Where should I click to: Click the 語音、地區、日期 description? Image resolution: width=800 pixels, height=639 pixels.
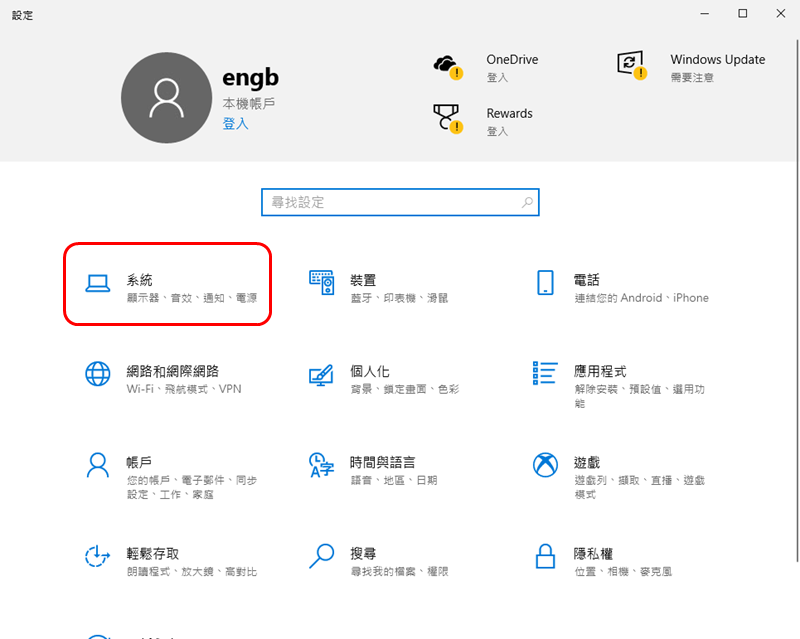(394, 480)
